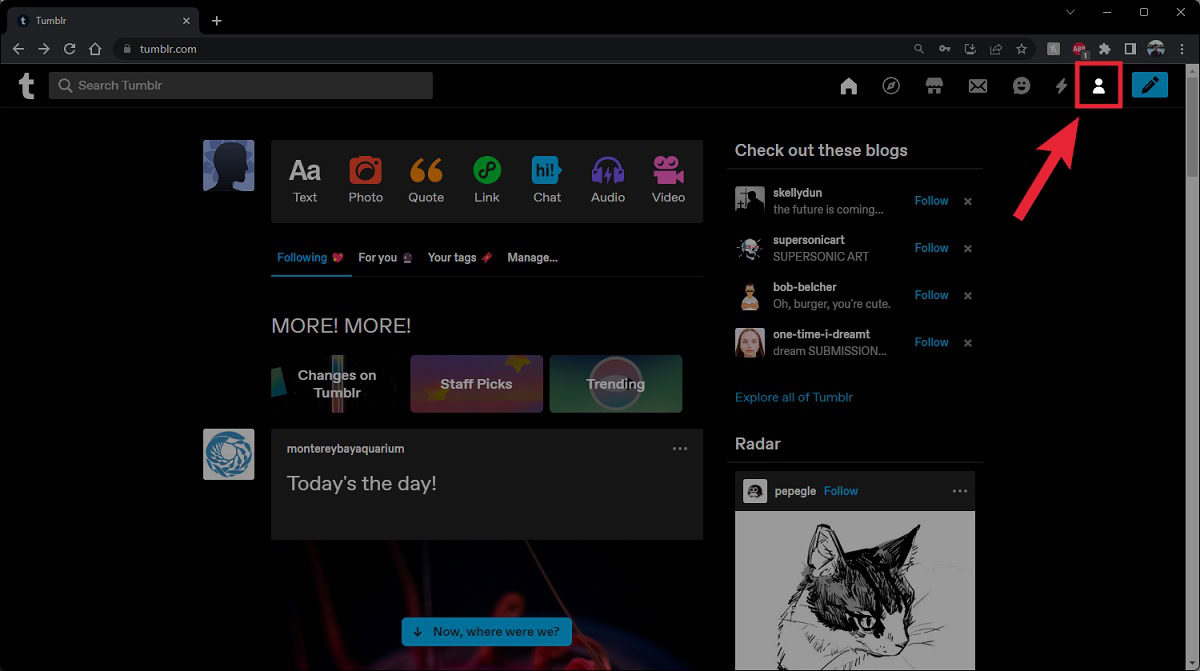Screen dimensions: 1200x671
Task: Click the Tumblr 't' logo
Action: click(x=26, y=86)
